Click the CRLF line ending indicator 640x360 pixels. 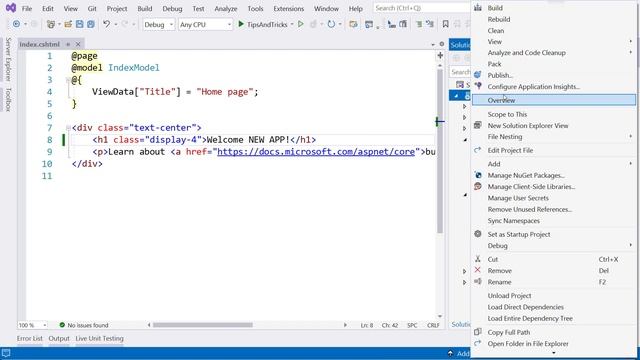tap(433, 325)
